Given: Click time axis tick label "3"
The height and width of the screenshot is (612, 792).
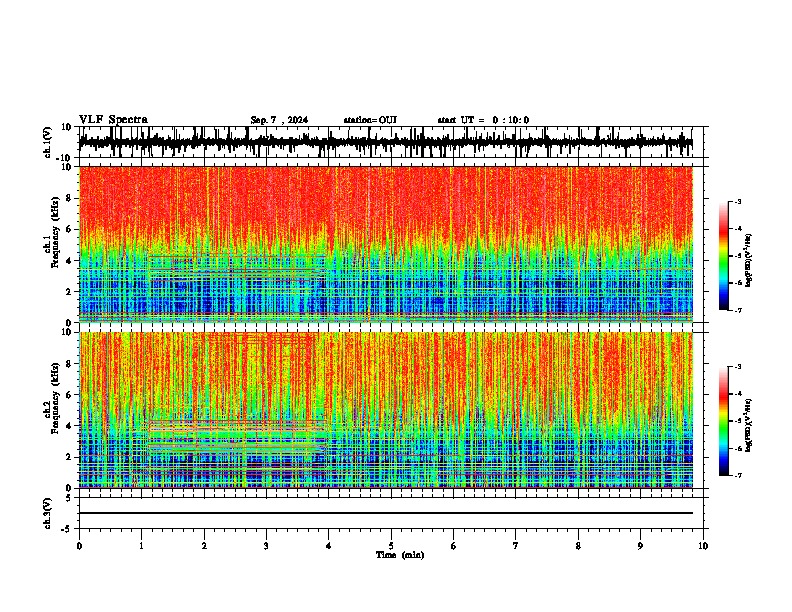Looking at the screenshot, I should (x=266, y=546).
